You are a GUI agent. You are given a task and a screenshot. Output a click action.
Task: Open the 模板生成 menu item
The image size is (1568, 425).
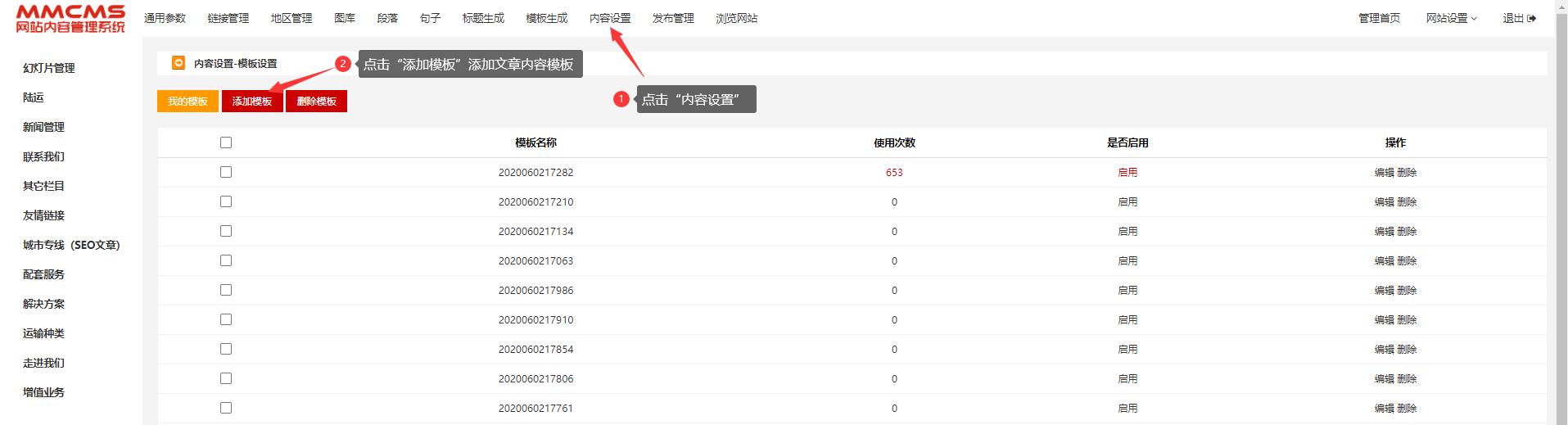(x=546, y=19)
